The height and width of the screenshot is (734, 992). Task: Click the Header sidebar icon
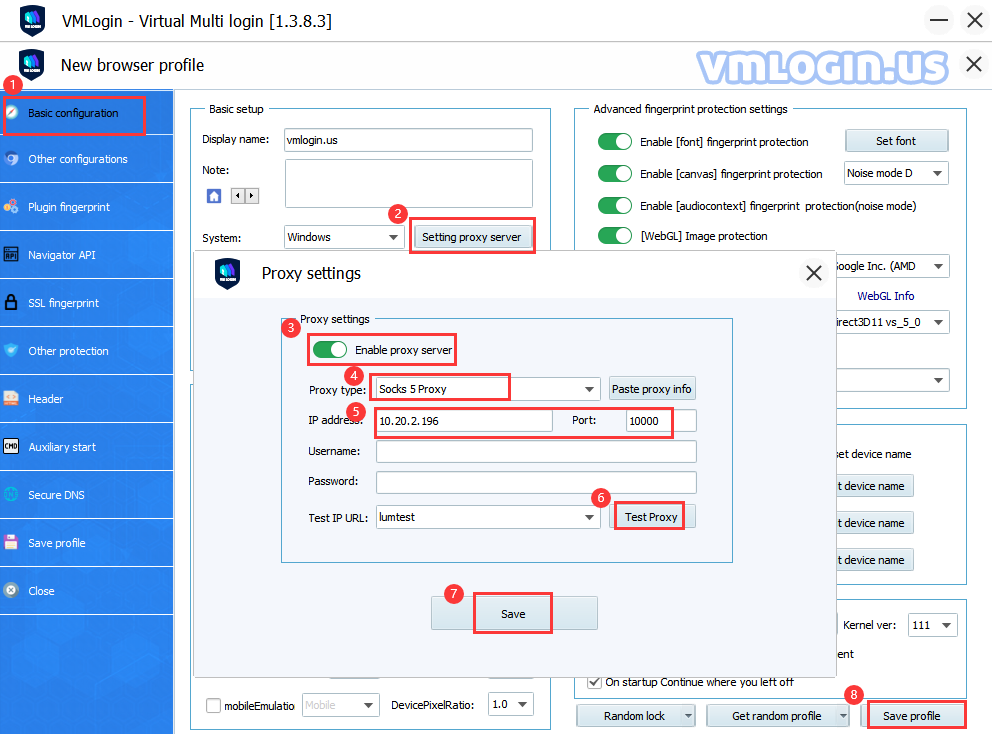point(11,399)
